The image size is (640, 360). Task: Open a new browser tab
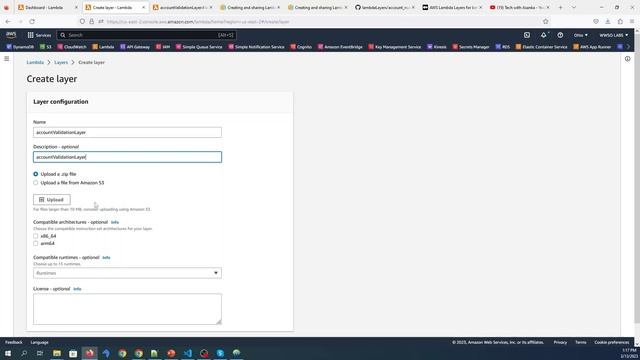coord(560,7)
